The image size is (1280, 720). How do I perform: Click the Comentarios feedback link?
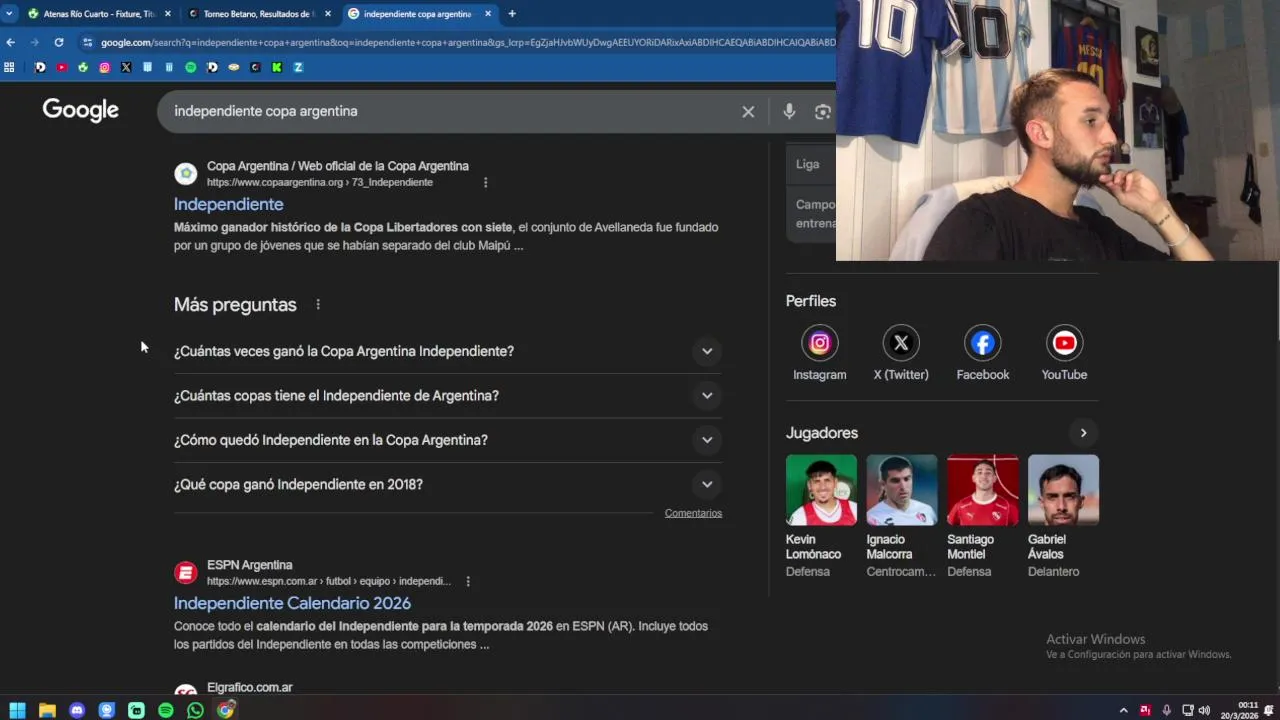coord(693,513)
